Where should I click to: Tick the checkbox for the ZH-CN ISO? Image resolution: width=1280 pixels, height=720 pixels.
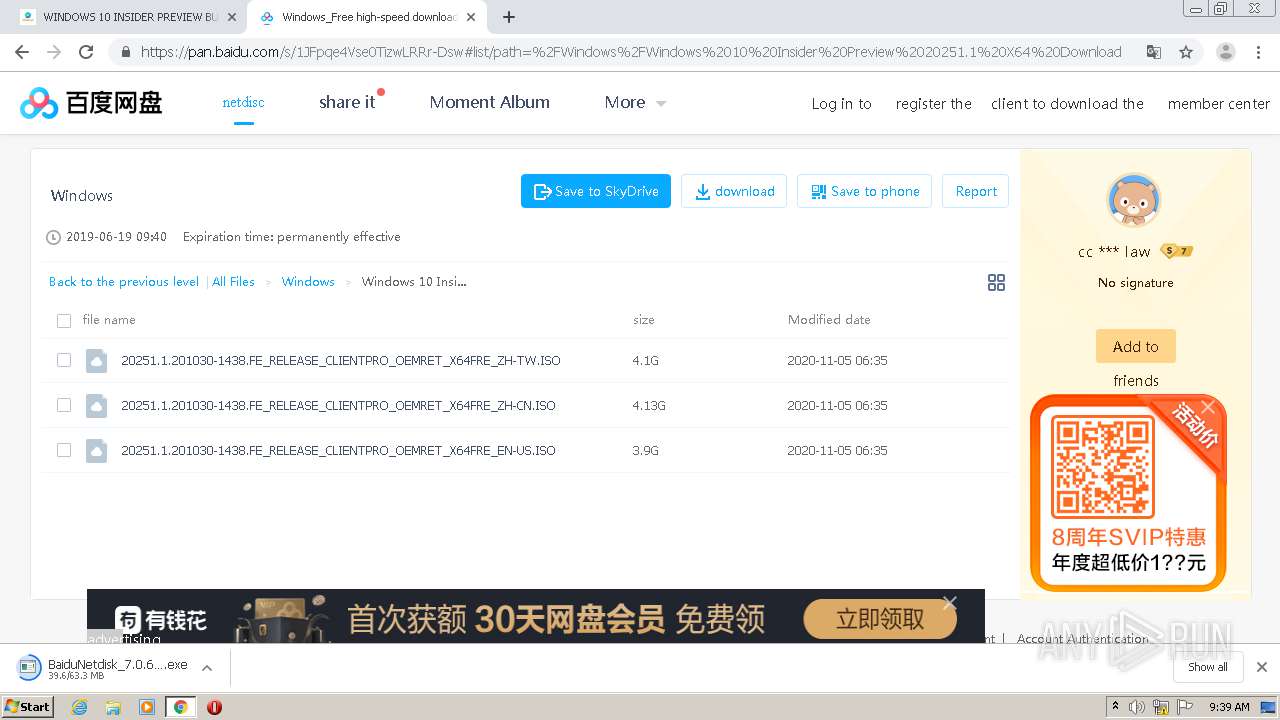point(64,405)
